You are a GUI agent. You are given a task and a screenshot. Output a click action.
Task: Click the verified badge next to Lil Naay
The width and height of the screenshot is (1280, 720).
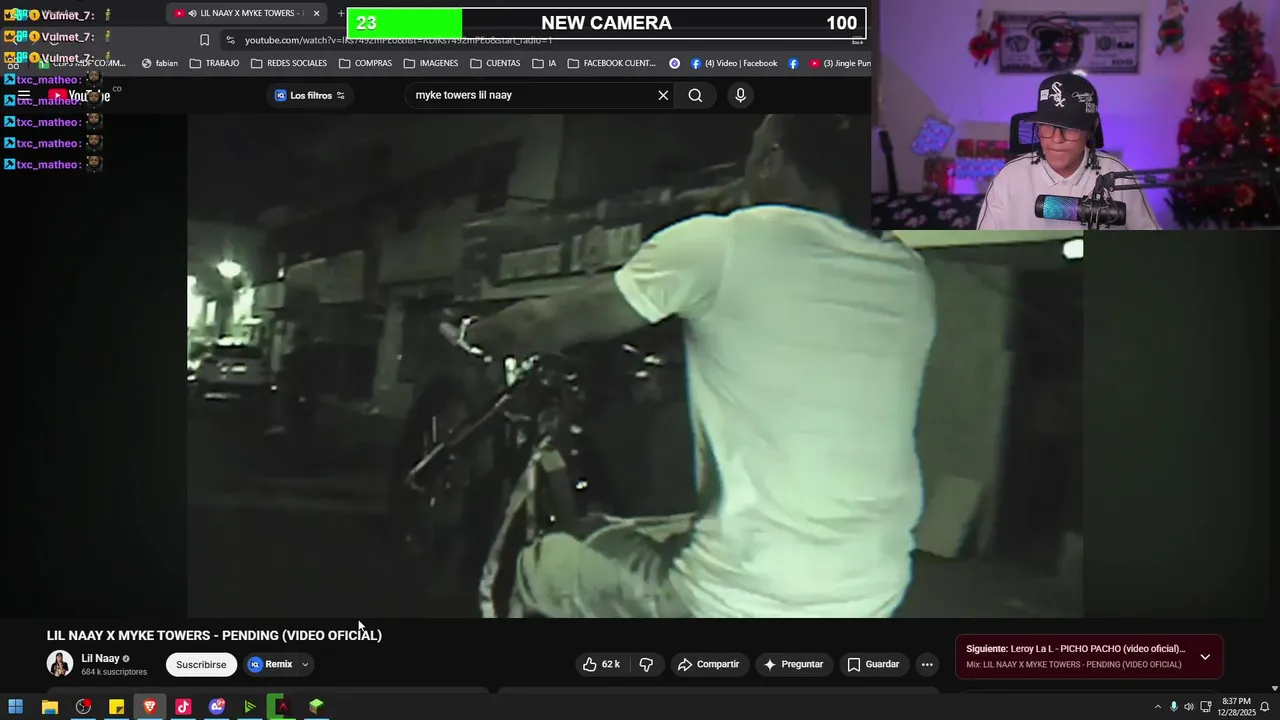point(126,659)
